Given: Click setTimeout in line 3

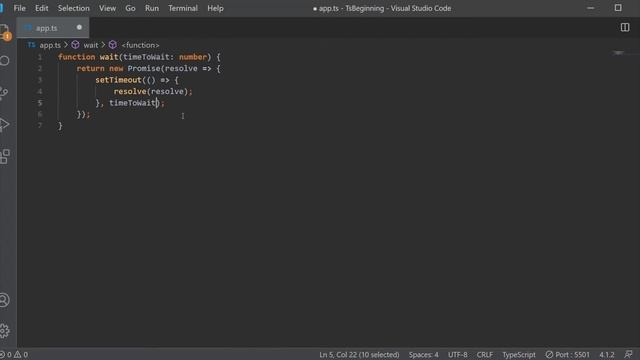Looking at the screenshot, I should (x=118, y=80).
